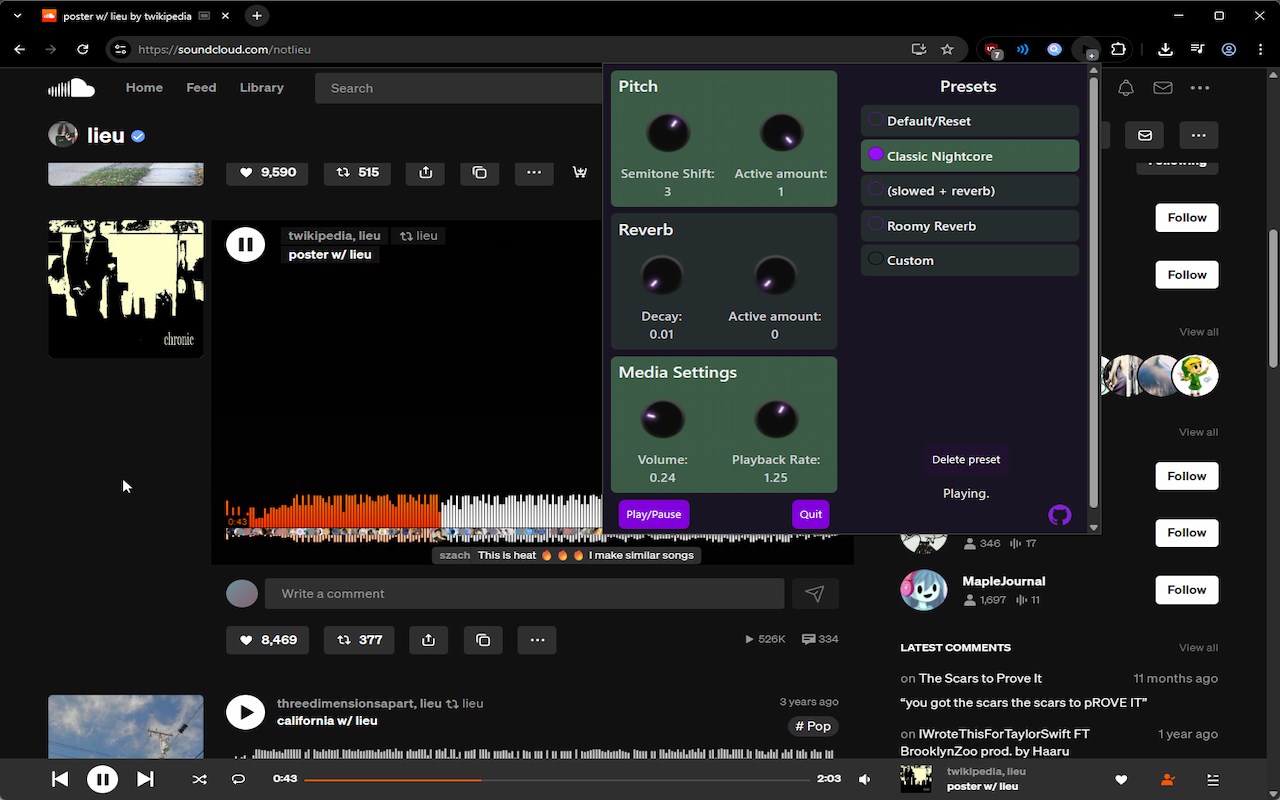Bookmark this page with the star icon
This screenshot has height=800, width=1280.
[947, 49]
